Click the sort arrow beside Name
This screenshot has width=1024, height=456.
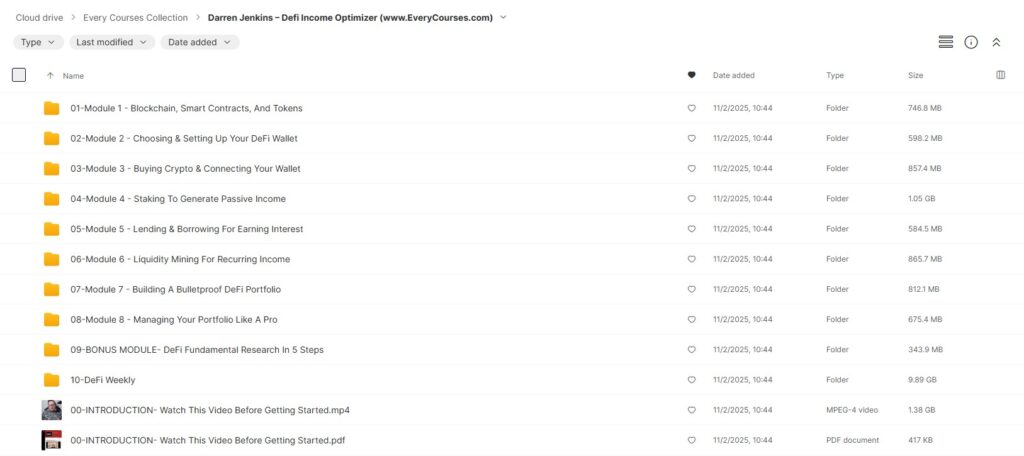tap(50, 76)
